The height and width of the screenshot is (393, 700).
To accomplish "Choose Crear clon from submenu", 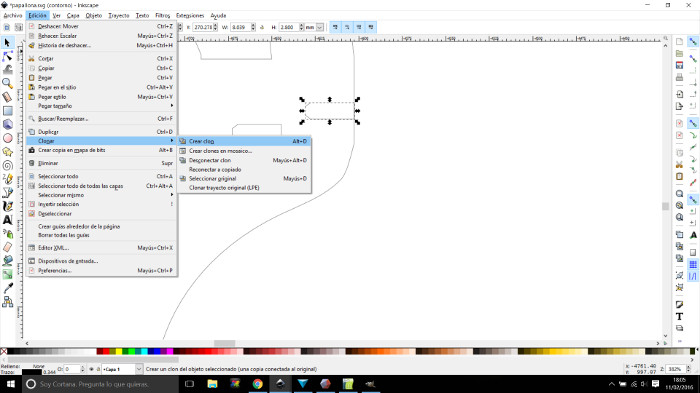I will 244,141.
